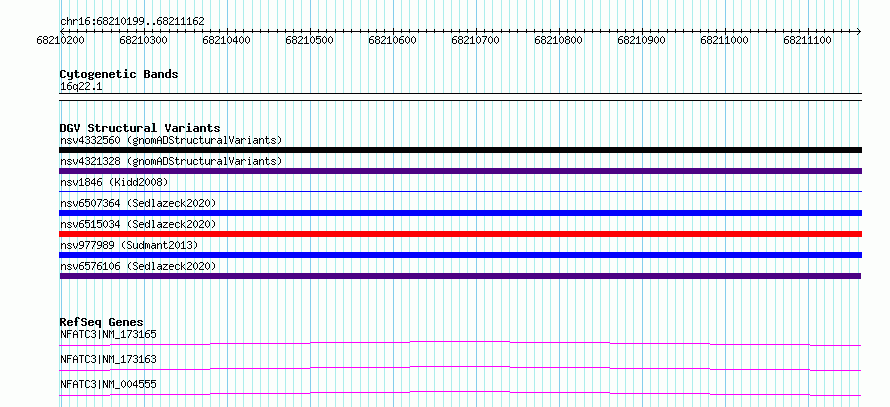Click the magenta NM_173165 transcript line
This screenshot has width=890, height=407.
460,343
